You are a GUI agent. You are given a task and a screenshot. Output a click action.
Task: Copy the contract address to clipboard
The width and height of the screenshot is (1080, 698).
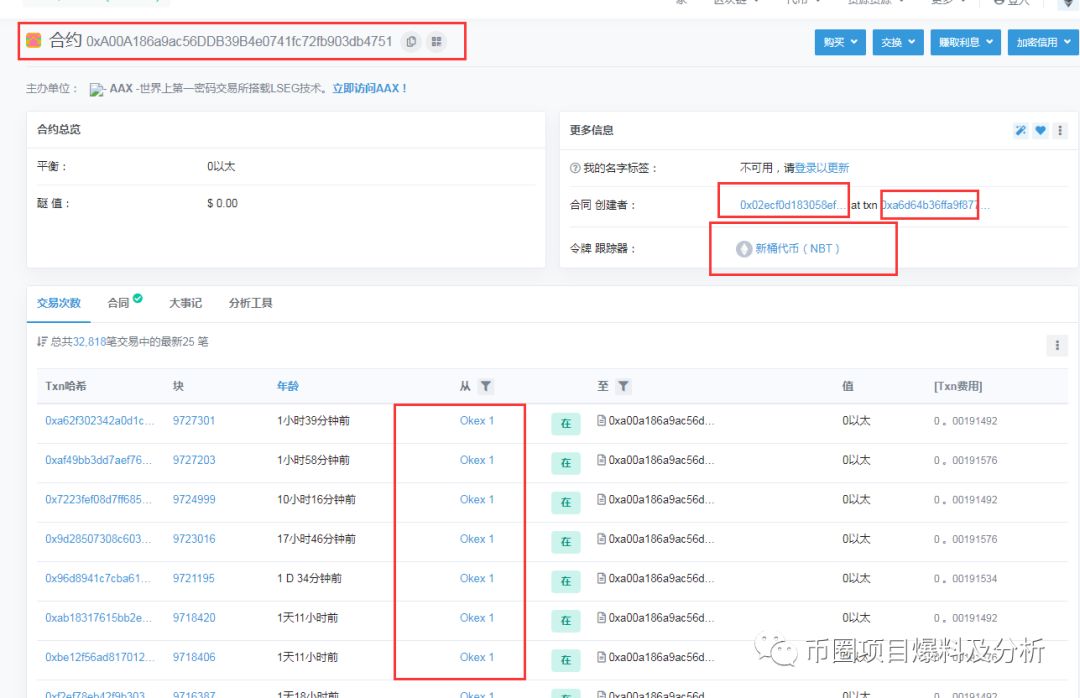tap(411, 42)
